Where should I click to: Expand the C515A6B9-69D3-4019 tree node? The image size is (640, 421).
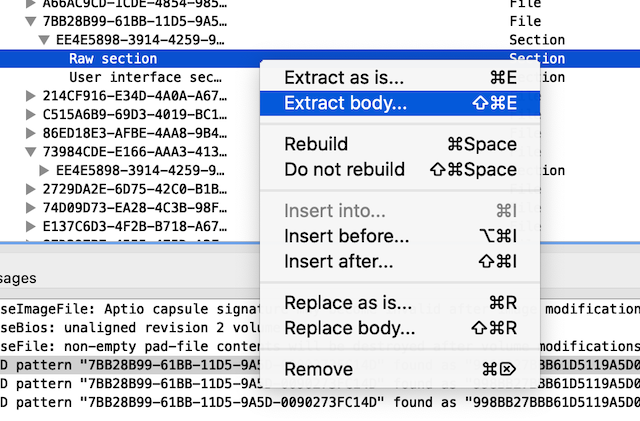31,115
